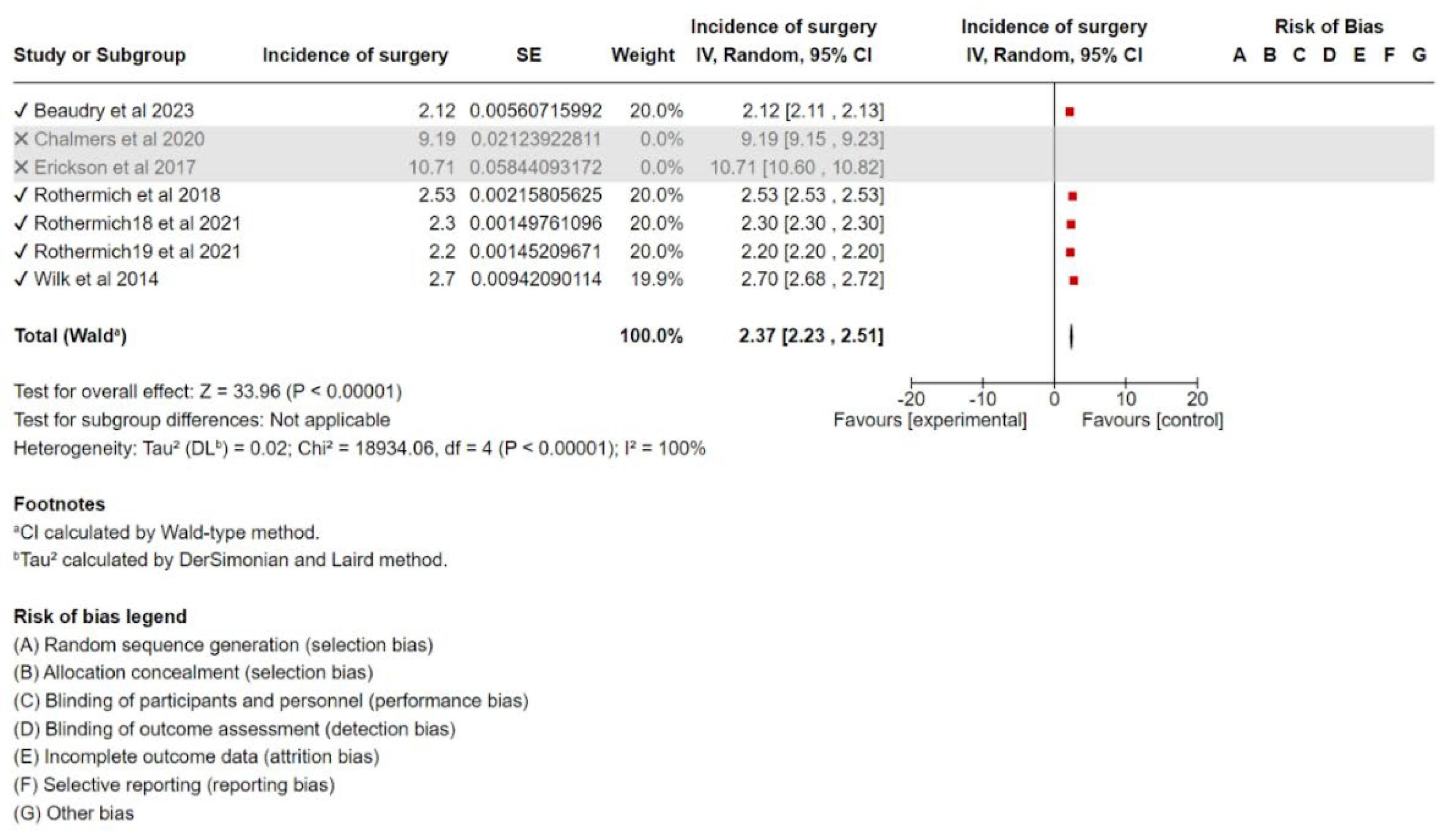Image resolution: width=1453 pixels, height=840 pixels.
Task: Click the Study or Subgroup column header
Action: pos(99,55)
